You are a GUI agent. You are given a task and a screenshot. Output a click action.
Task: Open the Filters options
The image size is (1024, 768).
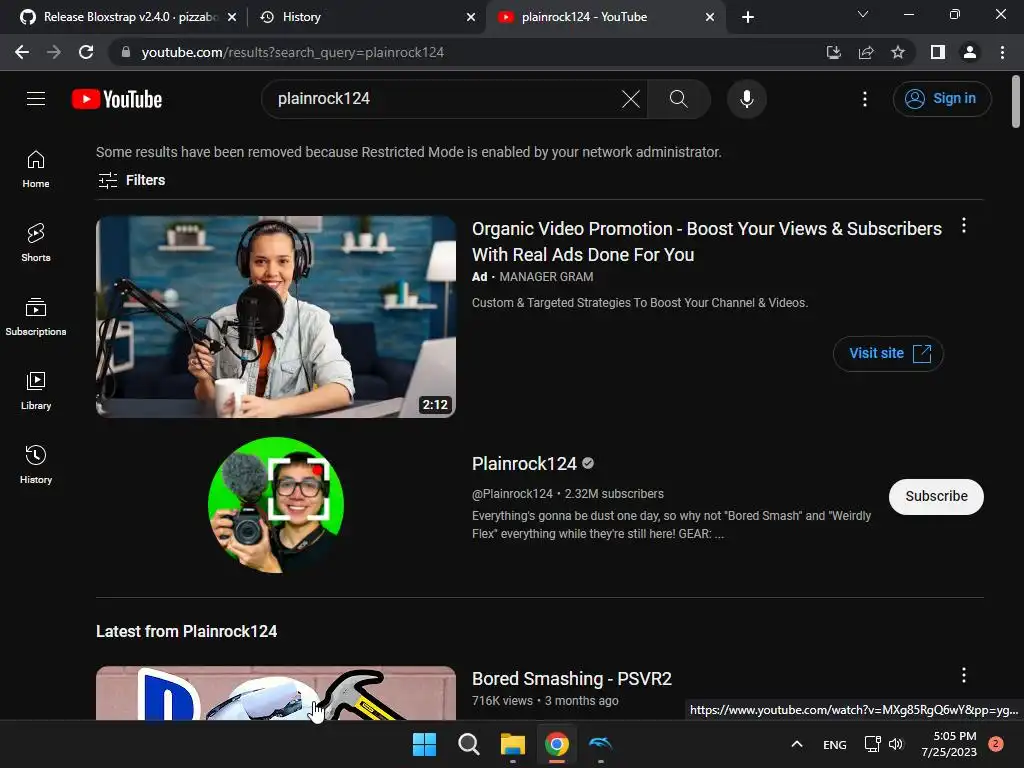click(x=131, y=180)
